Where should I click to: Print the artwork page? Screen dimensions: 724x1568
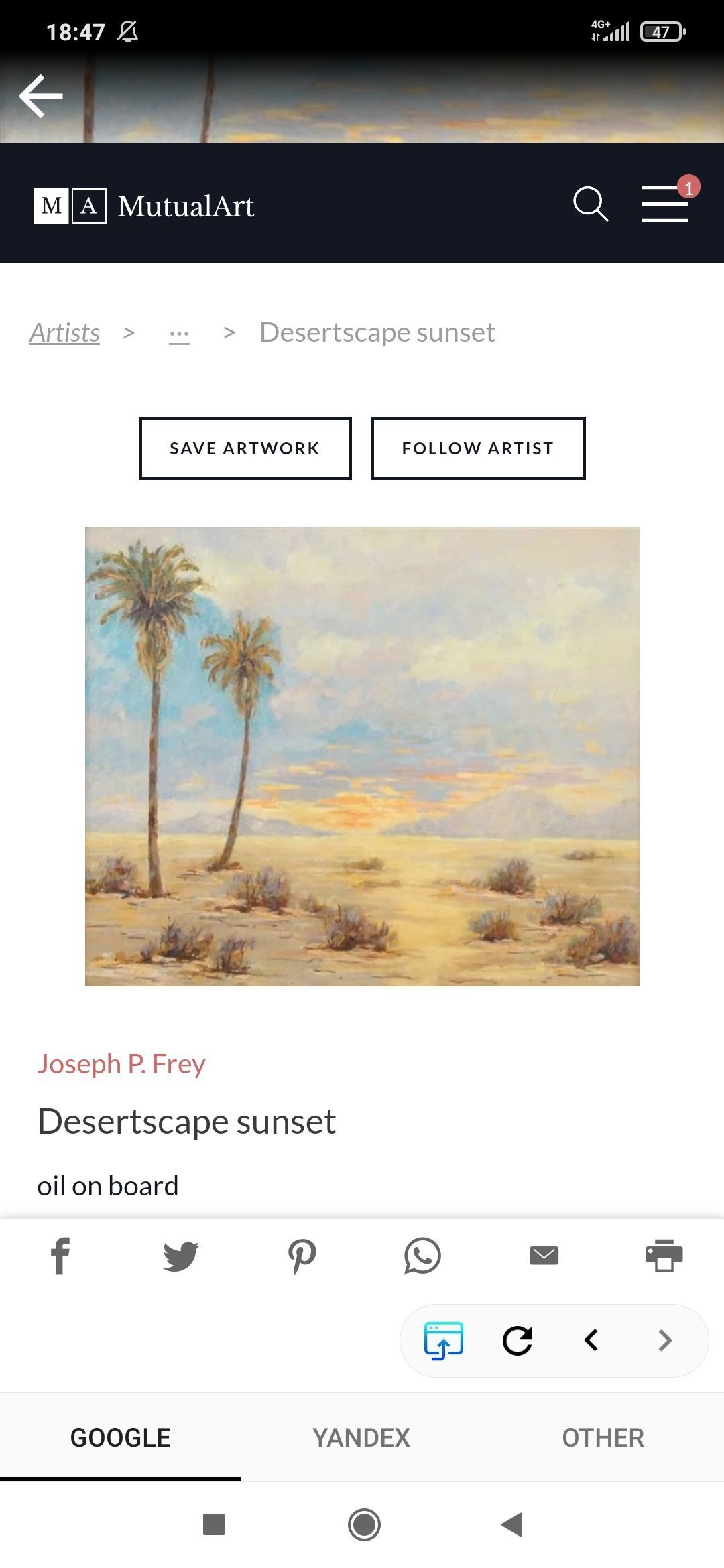[x=664, y=1255]
